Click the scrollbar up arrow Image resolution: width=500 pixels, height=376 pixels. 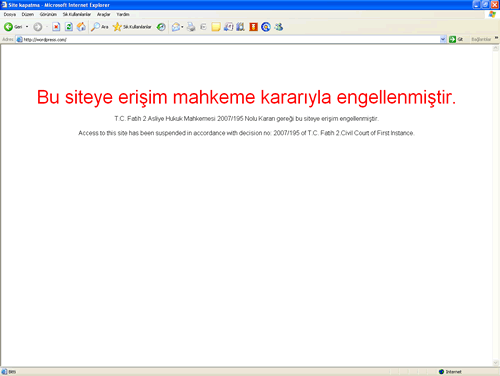click(496, 48)
